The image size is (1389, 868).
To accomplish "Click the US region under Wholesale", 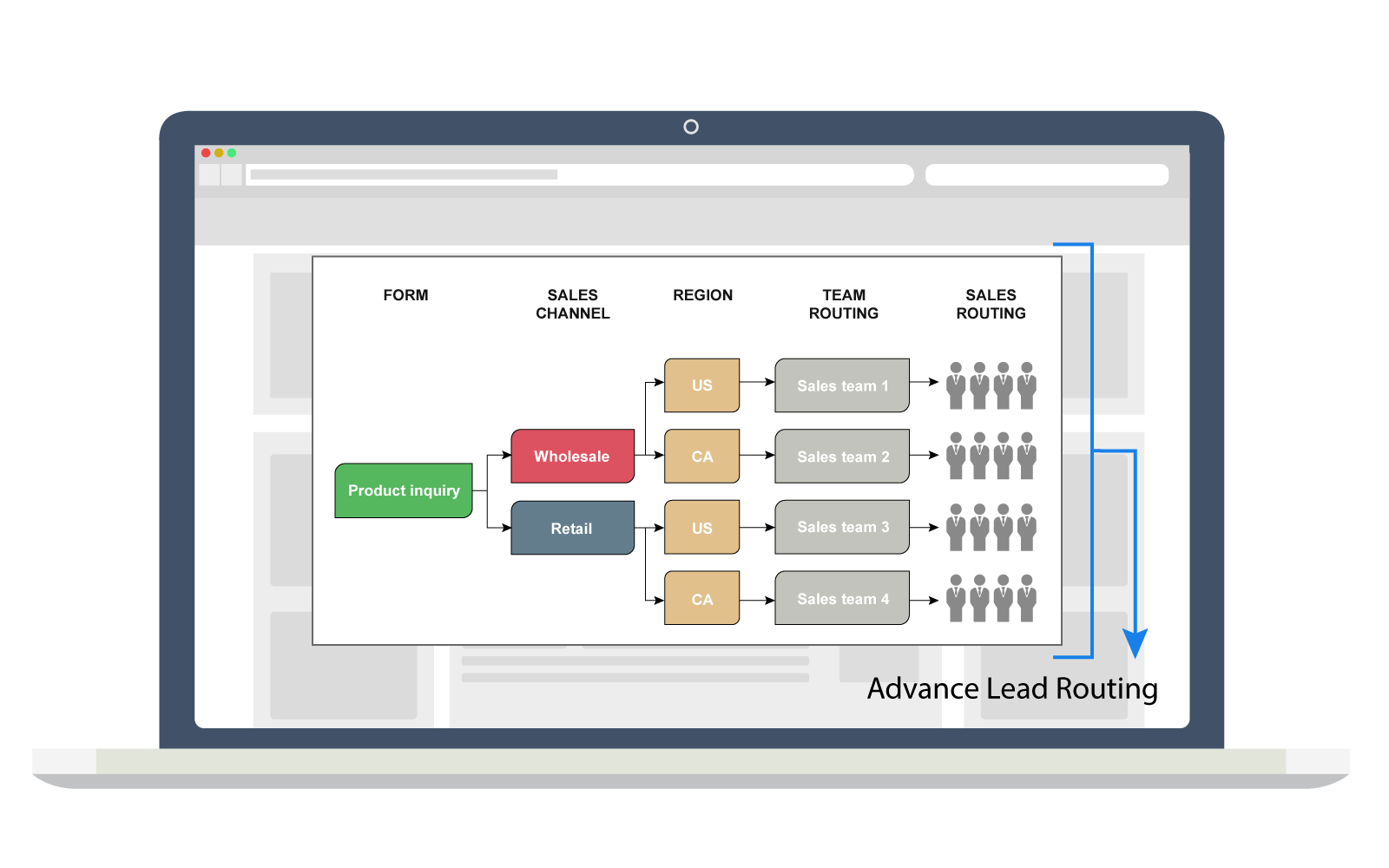I will pyautogui.click(x=701, y=385).
